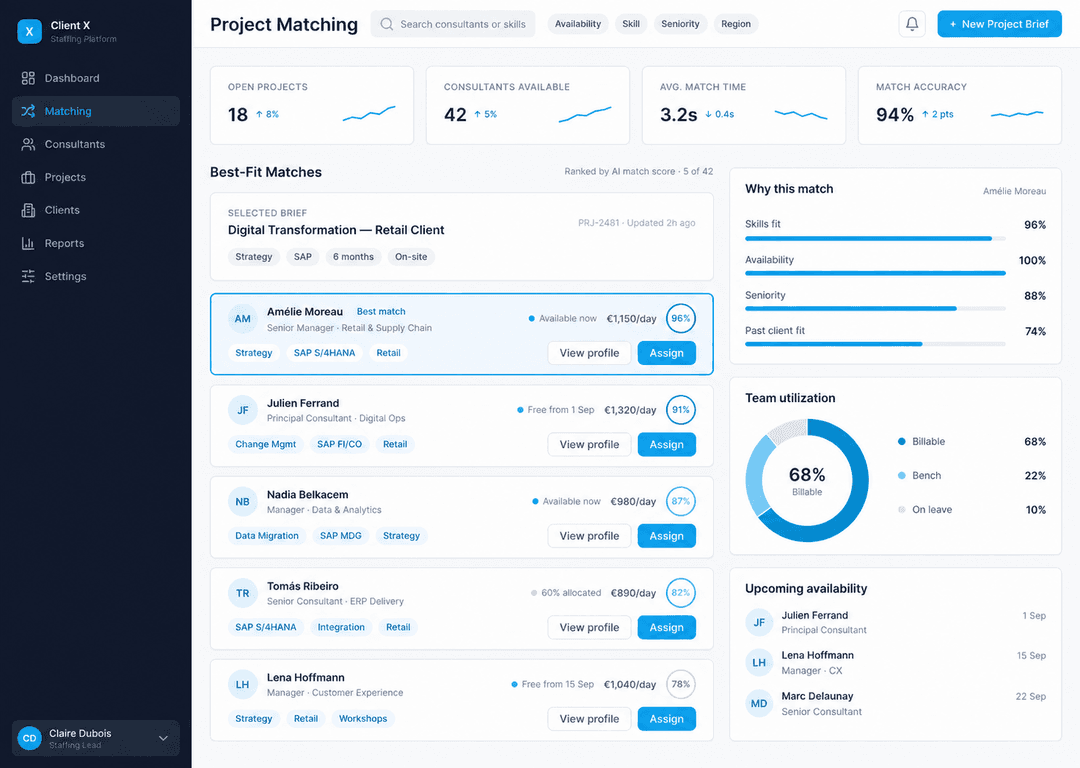This screenshot has width=1080, height=768.
Task: Click the Billable legend entry
Action: pyautogui.click(x=972, y=442)
